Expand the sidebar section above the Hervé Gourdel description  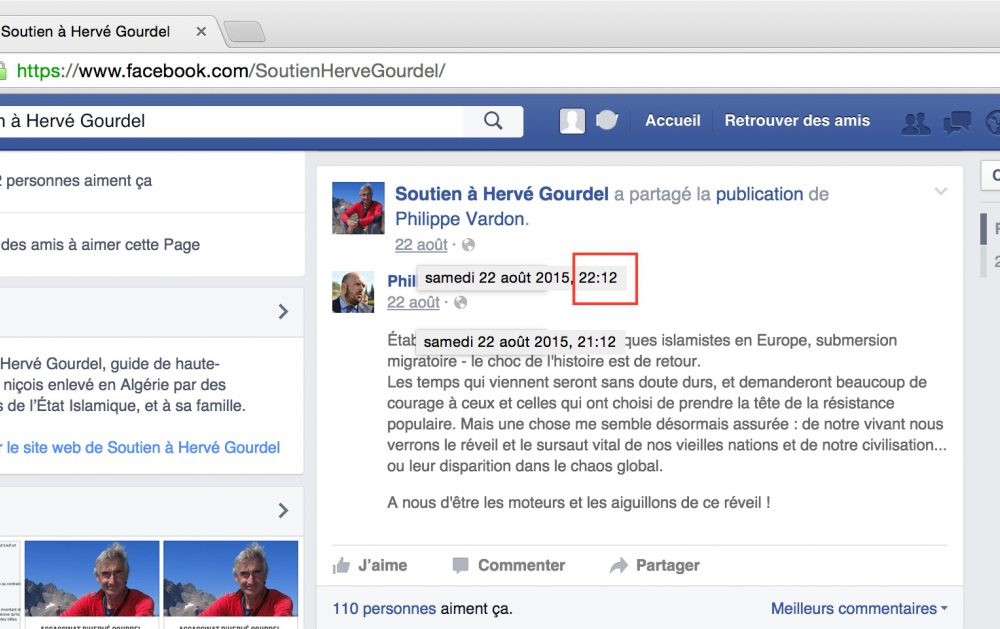(x=283, y=311)
